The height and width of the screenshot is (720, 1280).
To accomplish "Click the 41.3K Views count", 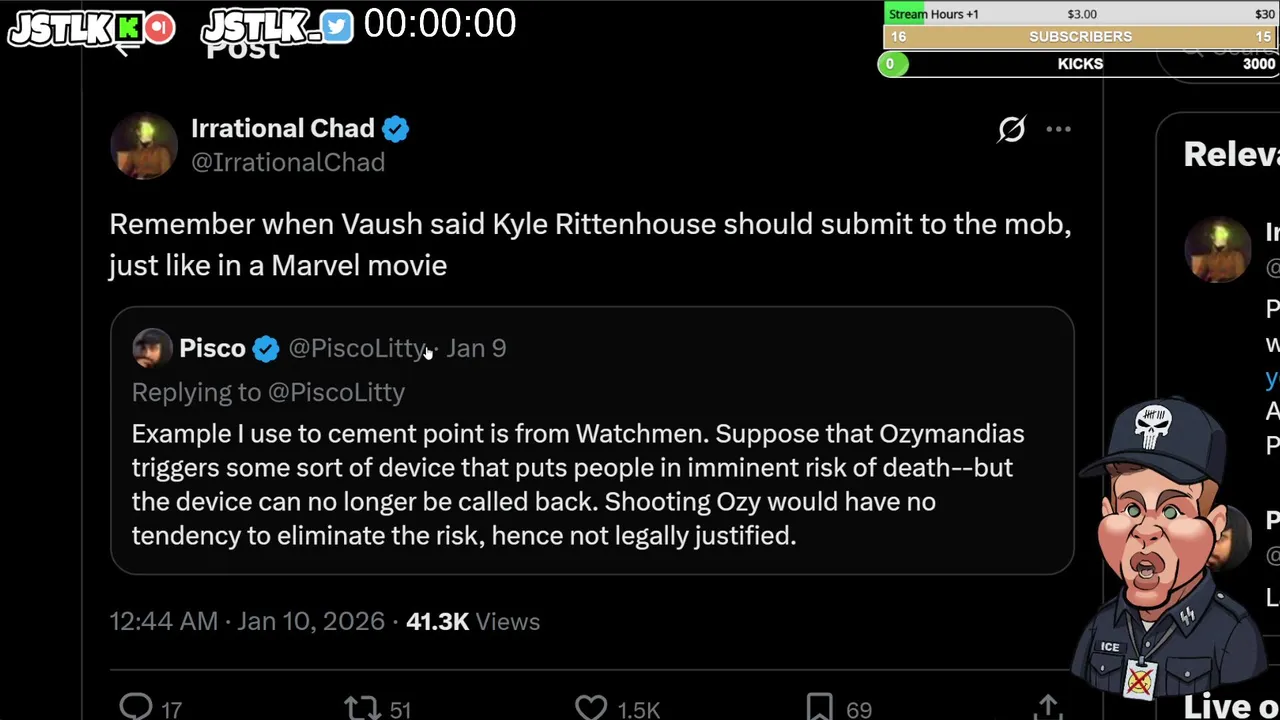I will point(472,621).
